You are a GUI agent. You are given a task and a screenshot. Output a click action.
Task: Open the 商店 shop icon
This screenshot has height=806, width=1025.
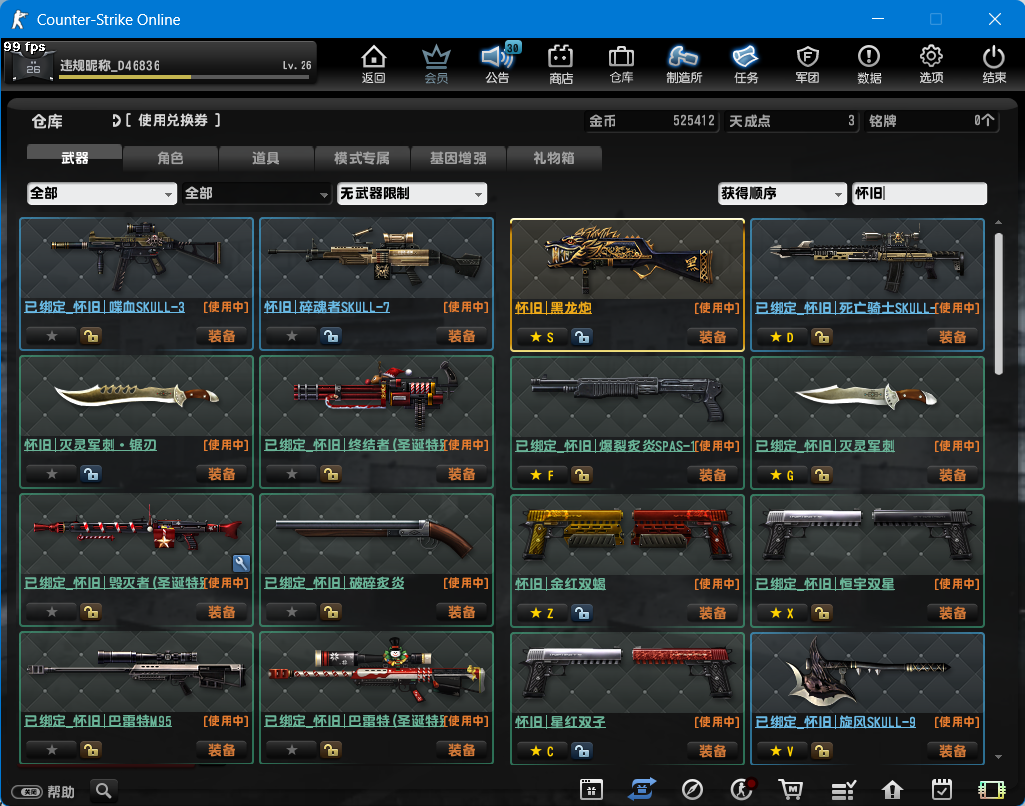point(560,64)
